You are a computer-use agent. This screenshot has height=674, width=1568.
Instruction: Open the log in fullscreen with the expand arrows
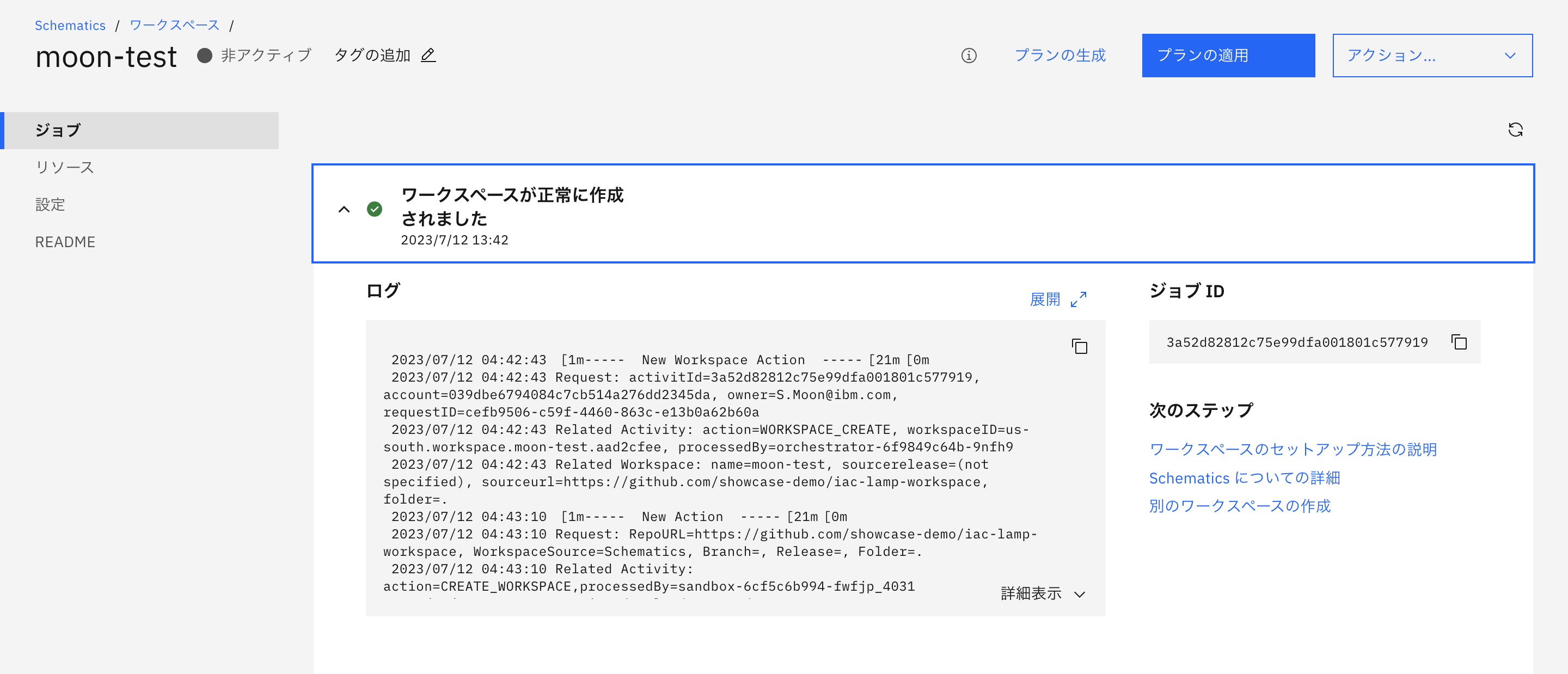click(1079, 298)
